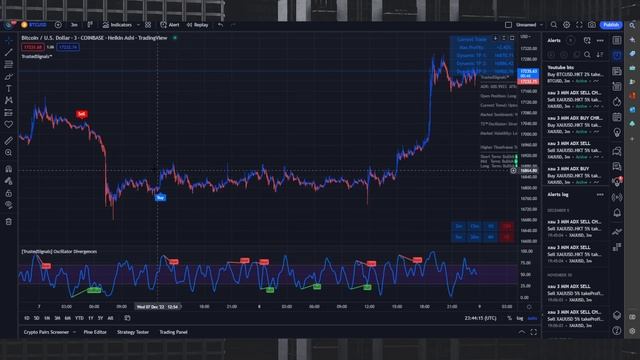
Task: Create a new alert in Alerts panel
Action: (587, 40)
